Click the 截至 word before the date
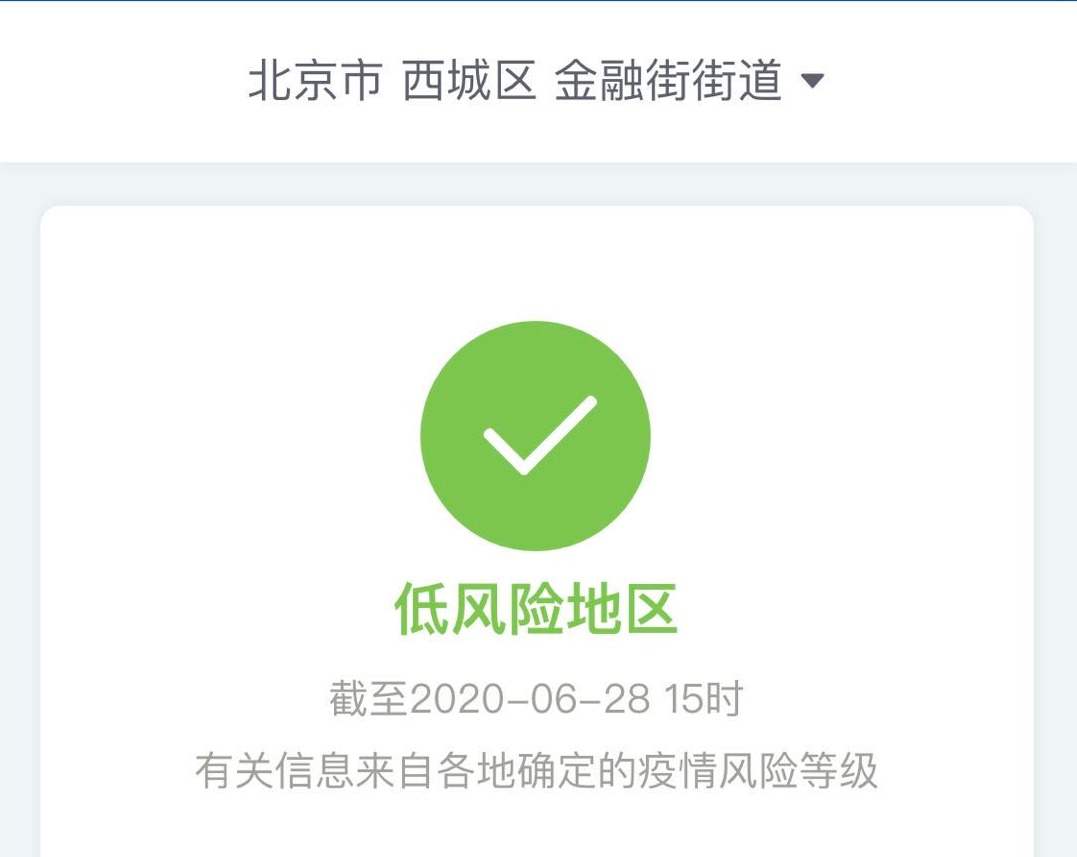The image size is (1077, 857). (x=369, y=699)
